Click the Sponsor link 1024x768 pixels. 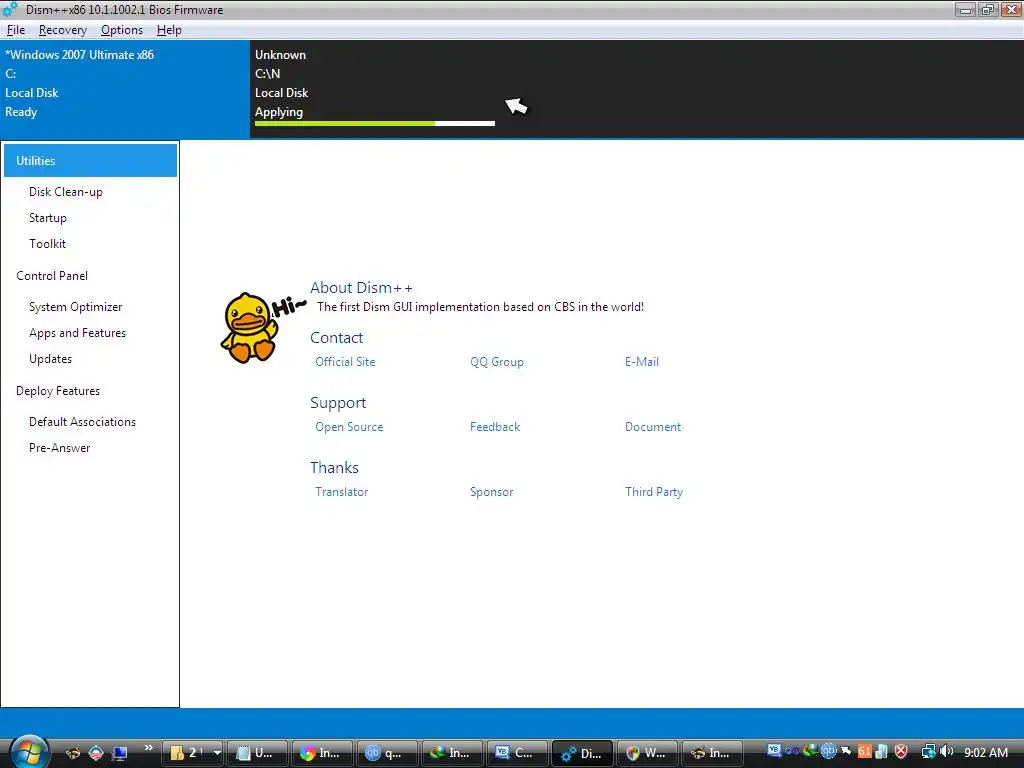(x=492, y=492)
